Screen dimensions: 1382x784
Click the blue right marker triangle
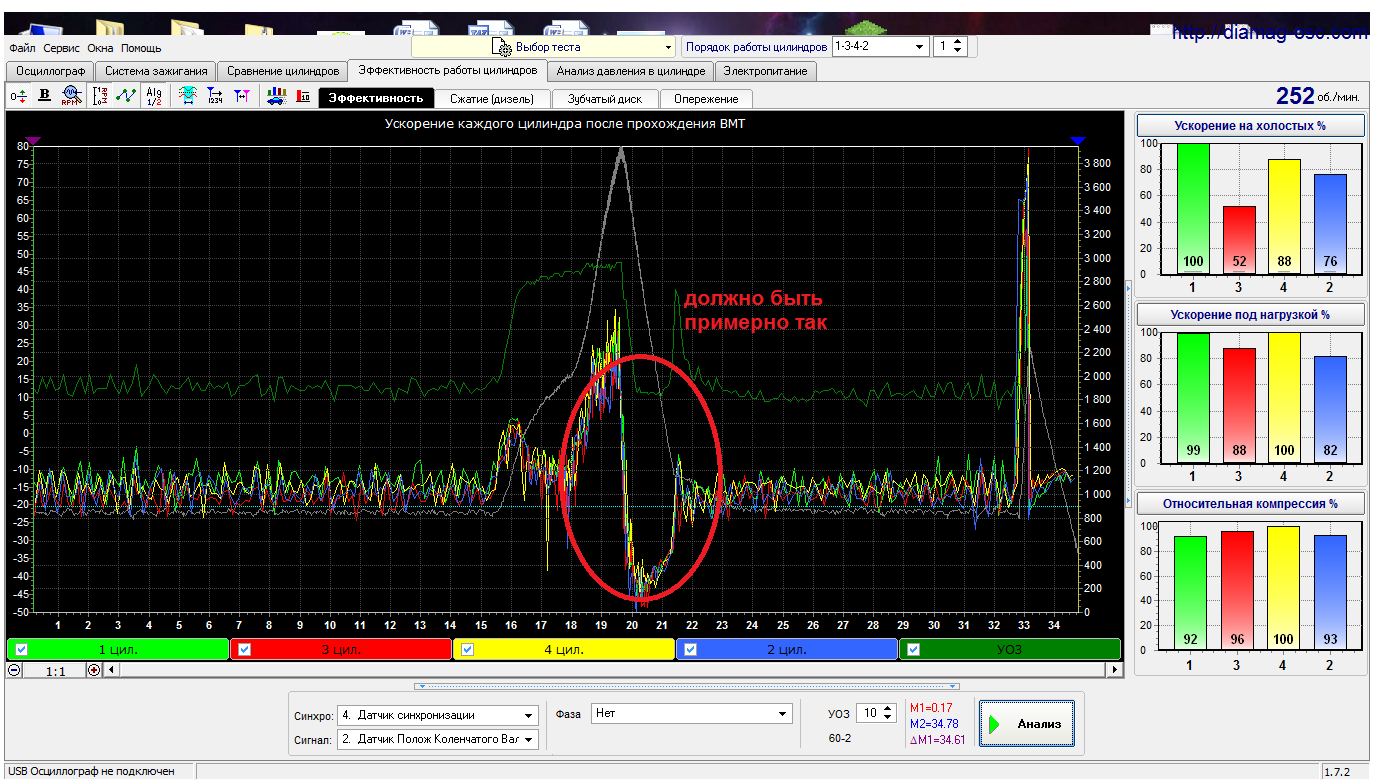pos(1077,142)
